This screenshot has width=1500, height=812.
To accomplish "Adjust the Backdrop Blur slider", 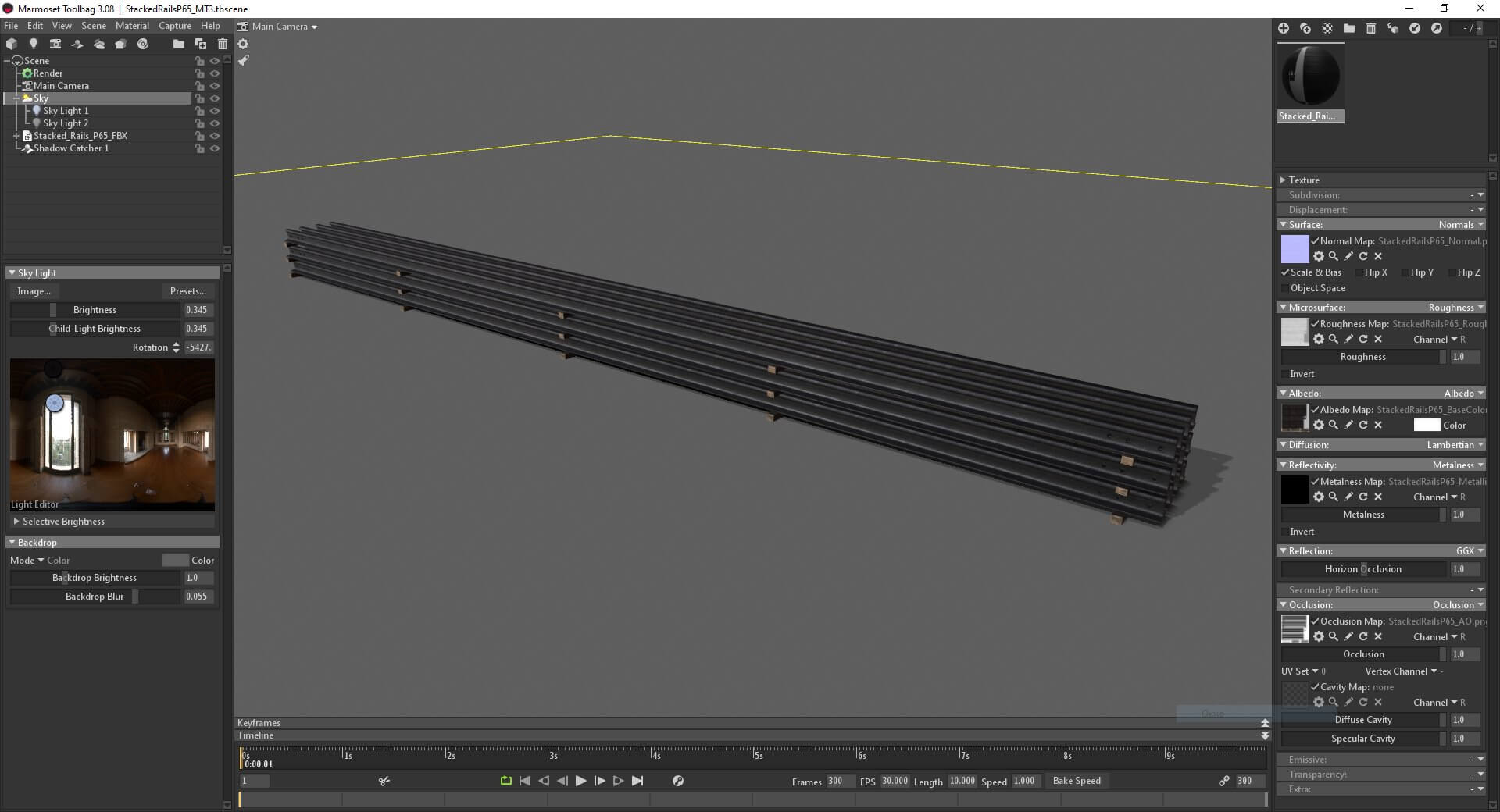I will pos(95,597).
